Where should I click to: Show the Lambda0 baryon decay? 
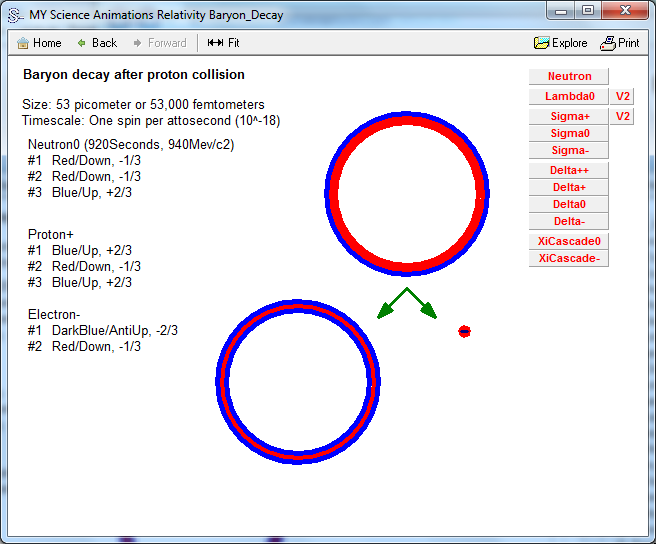click(569, 97)
